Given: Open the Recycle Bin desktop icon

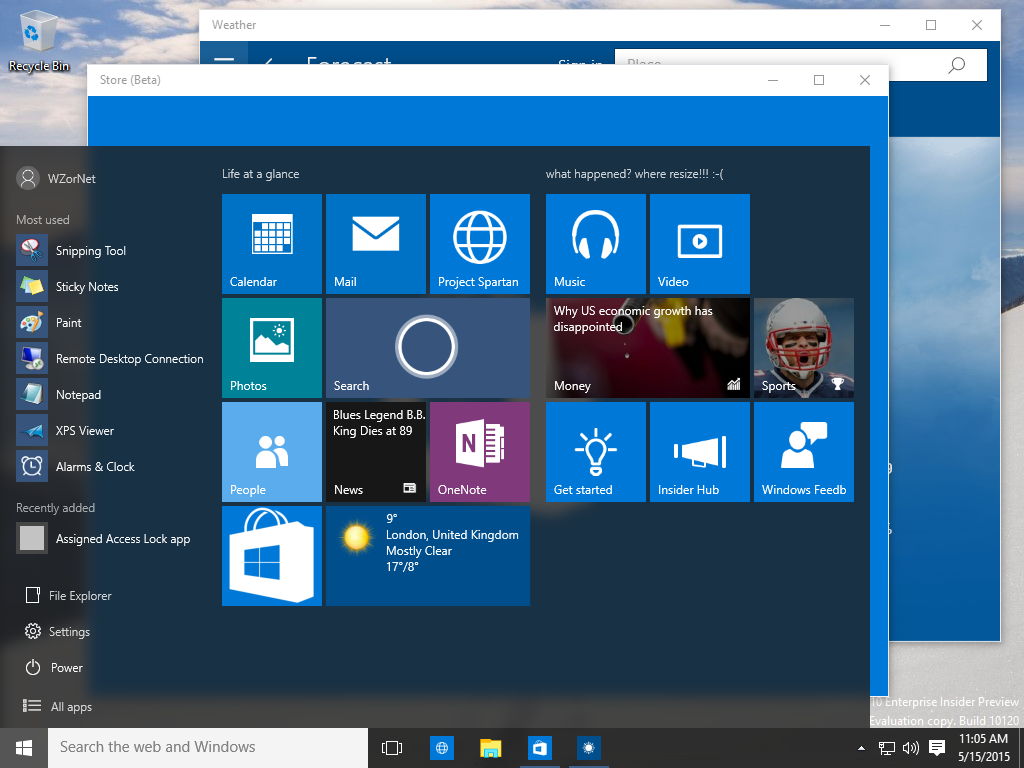Looking at the screenshot, I should [x=38, y=41].
